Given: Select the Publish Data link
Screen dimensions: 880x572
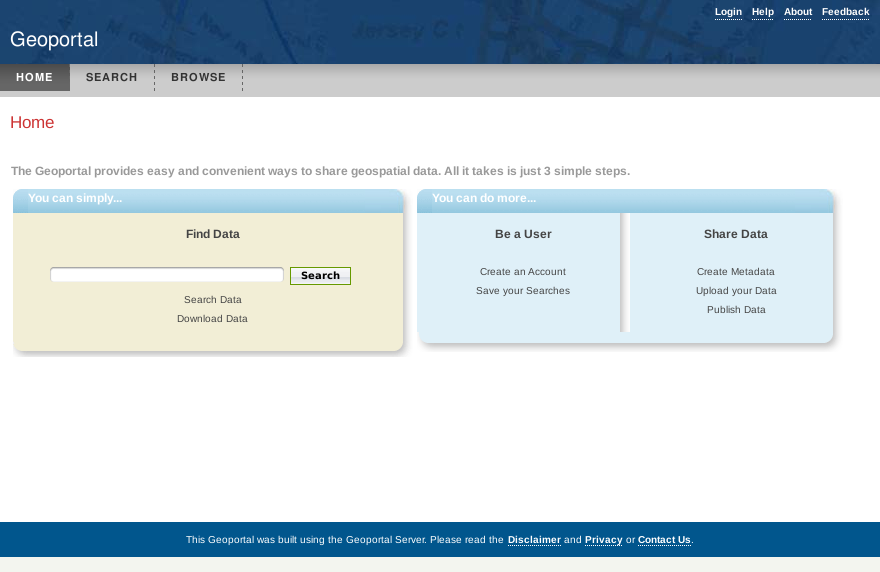Looking at the screenshot, I should (736, 310).
